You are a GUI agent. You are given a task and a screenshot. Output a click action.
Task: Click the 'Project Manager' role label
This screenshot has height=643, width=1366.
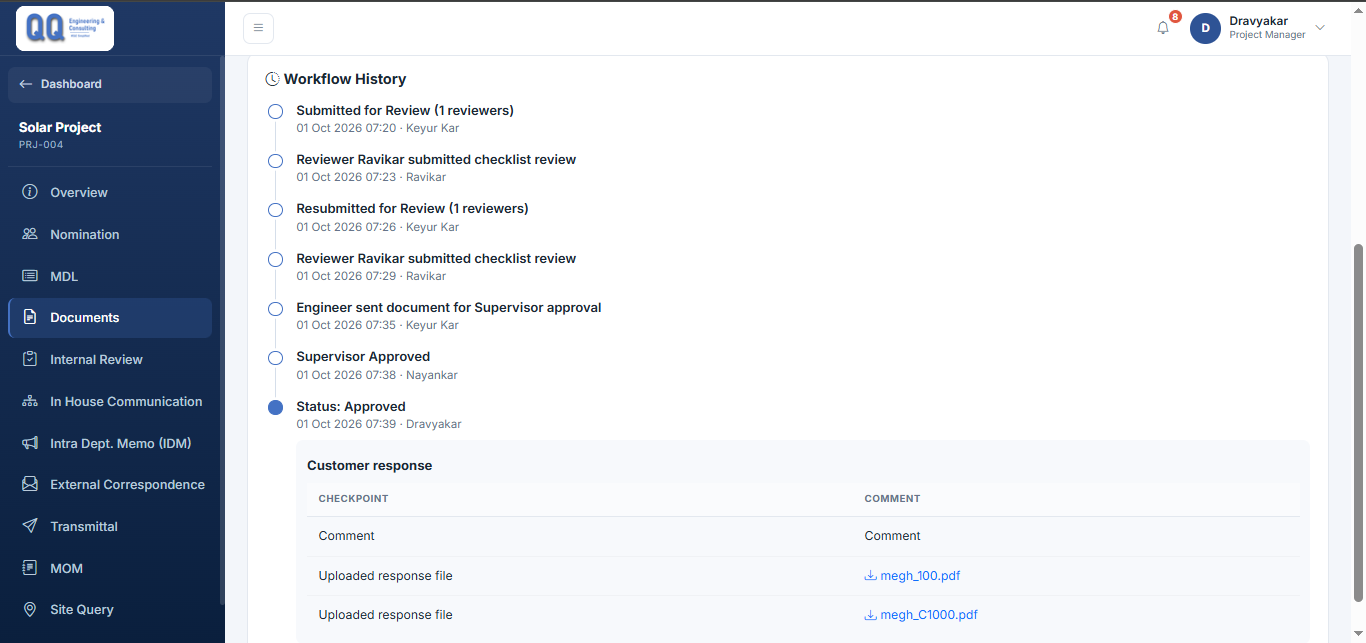[x=1267, y=35]
